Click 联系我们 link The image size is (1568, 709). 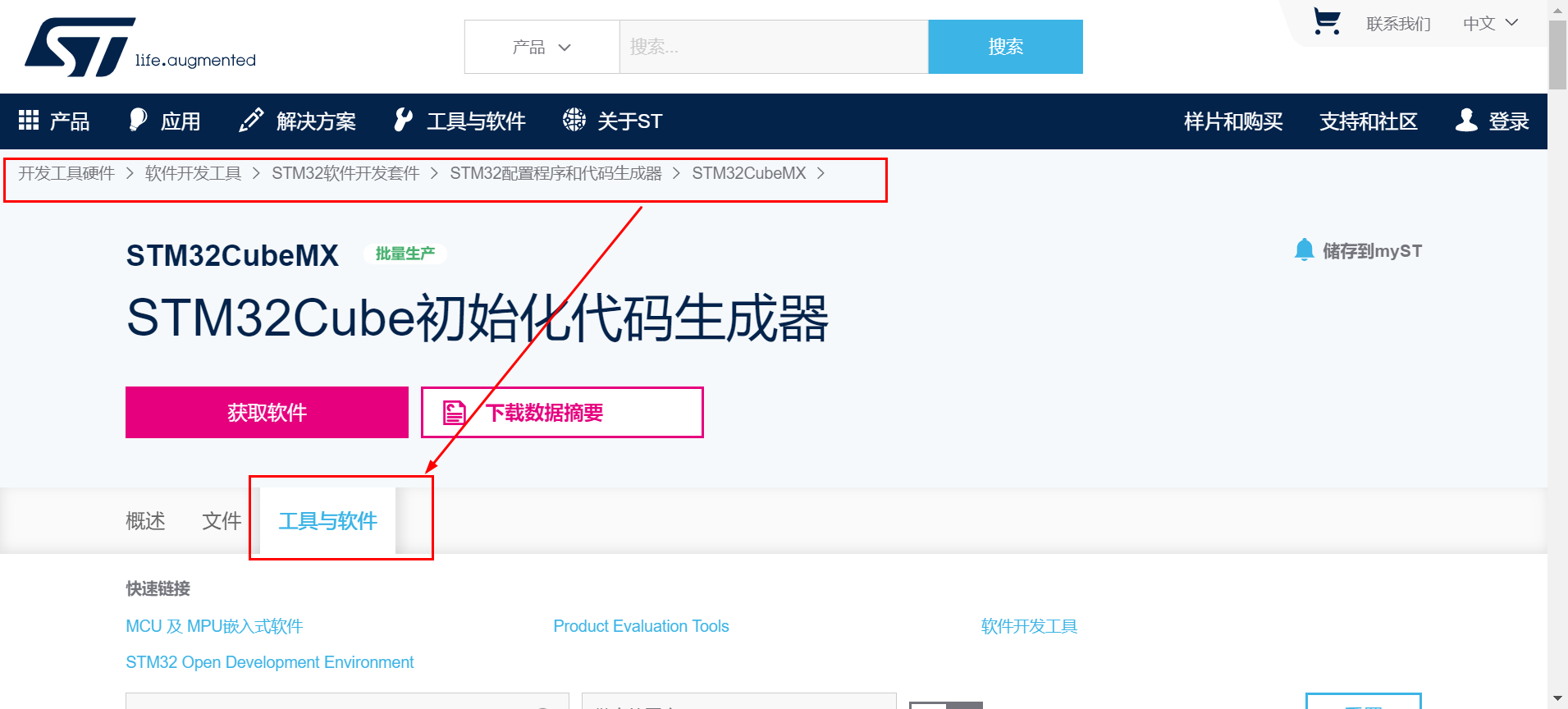[x=1398, y=24]
